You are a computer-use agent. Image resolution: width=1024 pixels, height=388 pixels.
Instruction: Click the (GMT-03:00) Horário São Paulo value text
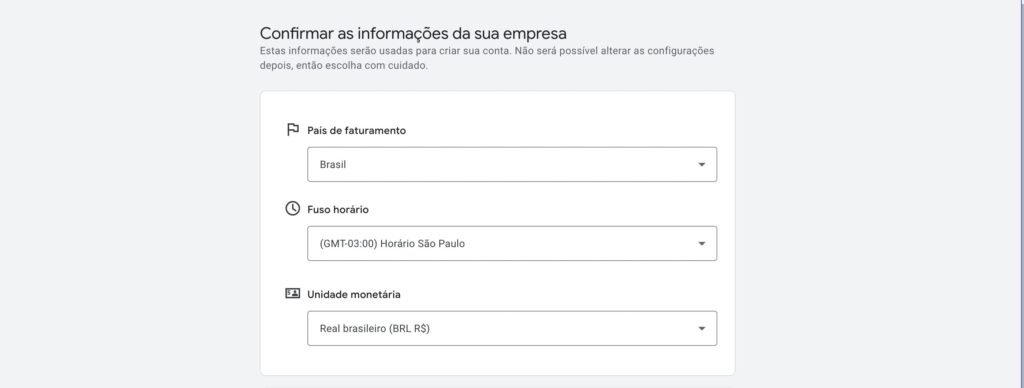[392, 244]
